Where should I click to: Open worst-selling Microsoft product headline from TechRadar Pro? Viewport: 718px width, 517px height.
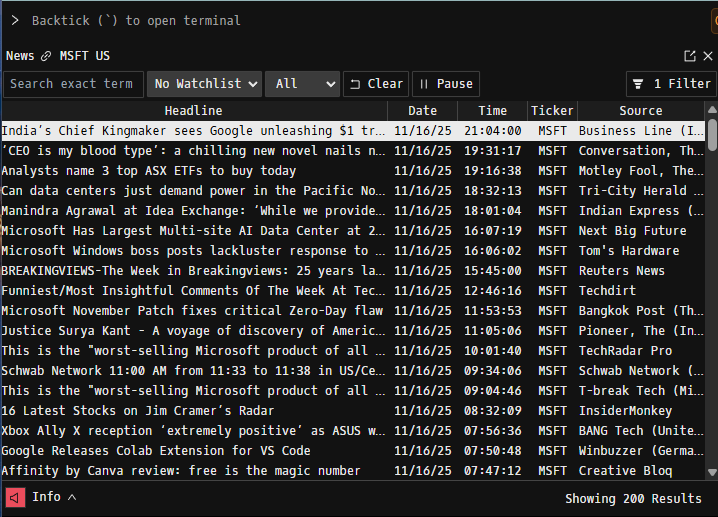click(x=193, y=351)
